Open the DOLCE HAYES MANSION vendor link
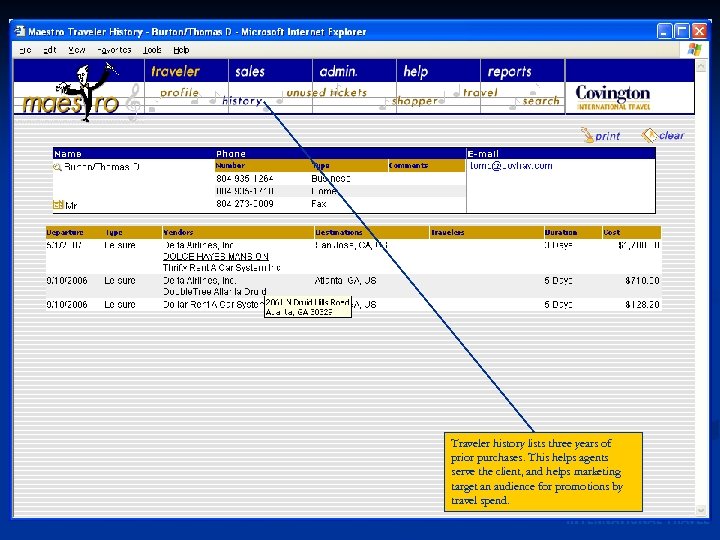Image resolution: width=720 pixels, height=540 pixels. pos(215,256)
